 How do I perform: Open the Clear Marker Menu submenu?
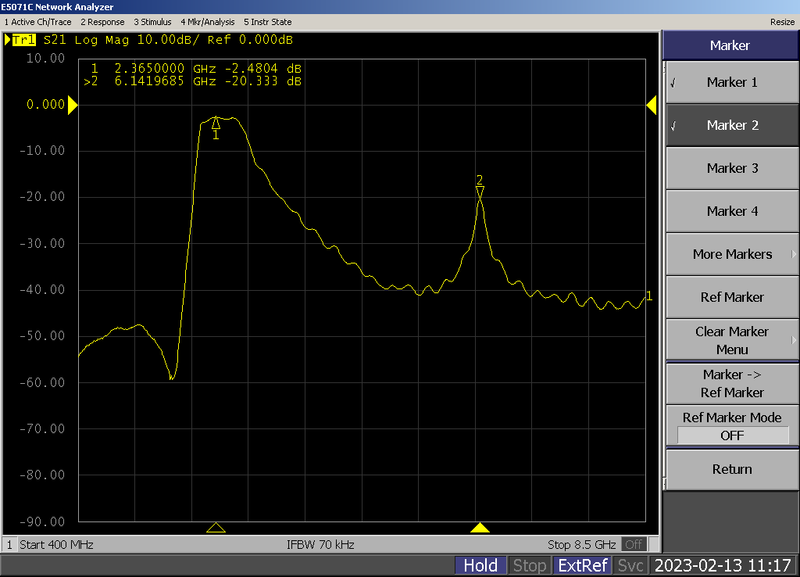click(732, 340)
